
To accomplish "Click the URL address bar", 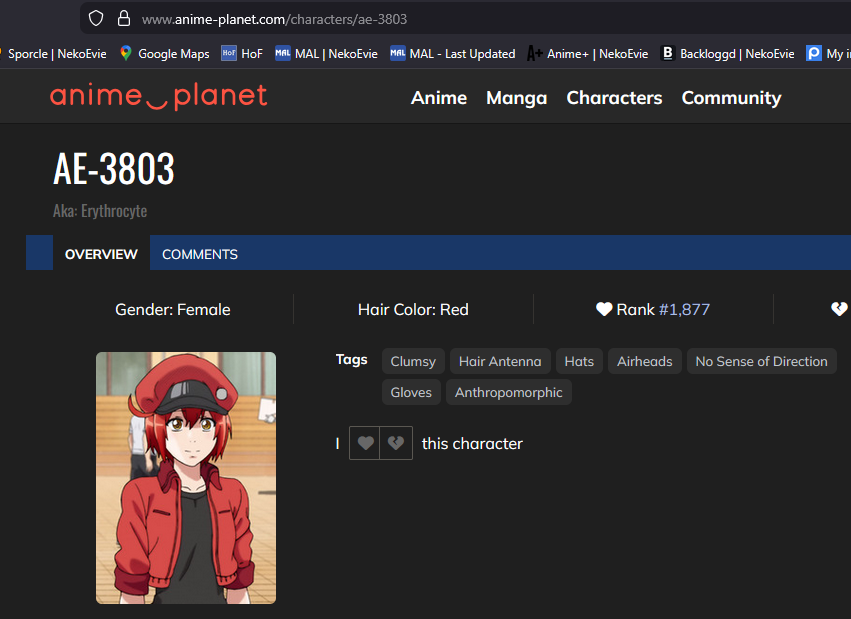I will tap(467, 19).
